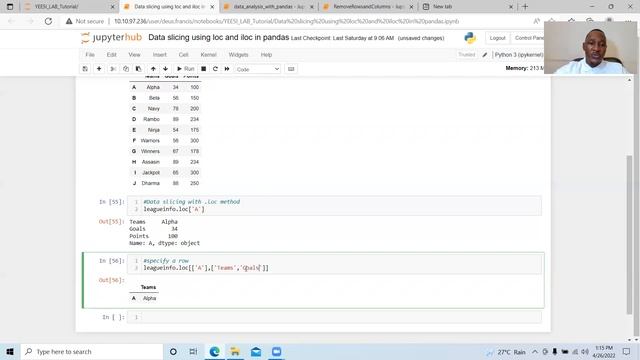The image size is (640, 360).
Task: Click the speaker volume tray icon
Action: pyautogui.click(x=584, y=352)
